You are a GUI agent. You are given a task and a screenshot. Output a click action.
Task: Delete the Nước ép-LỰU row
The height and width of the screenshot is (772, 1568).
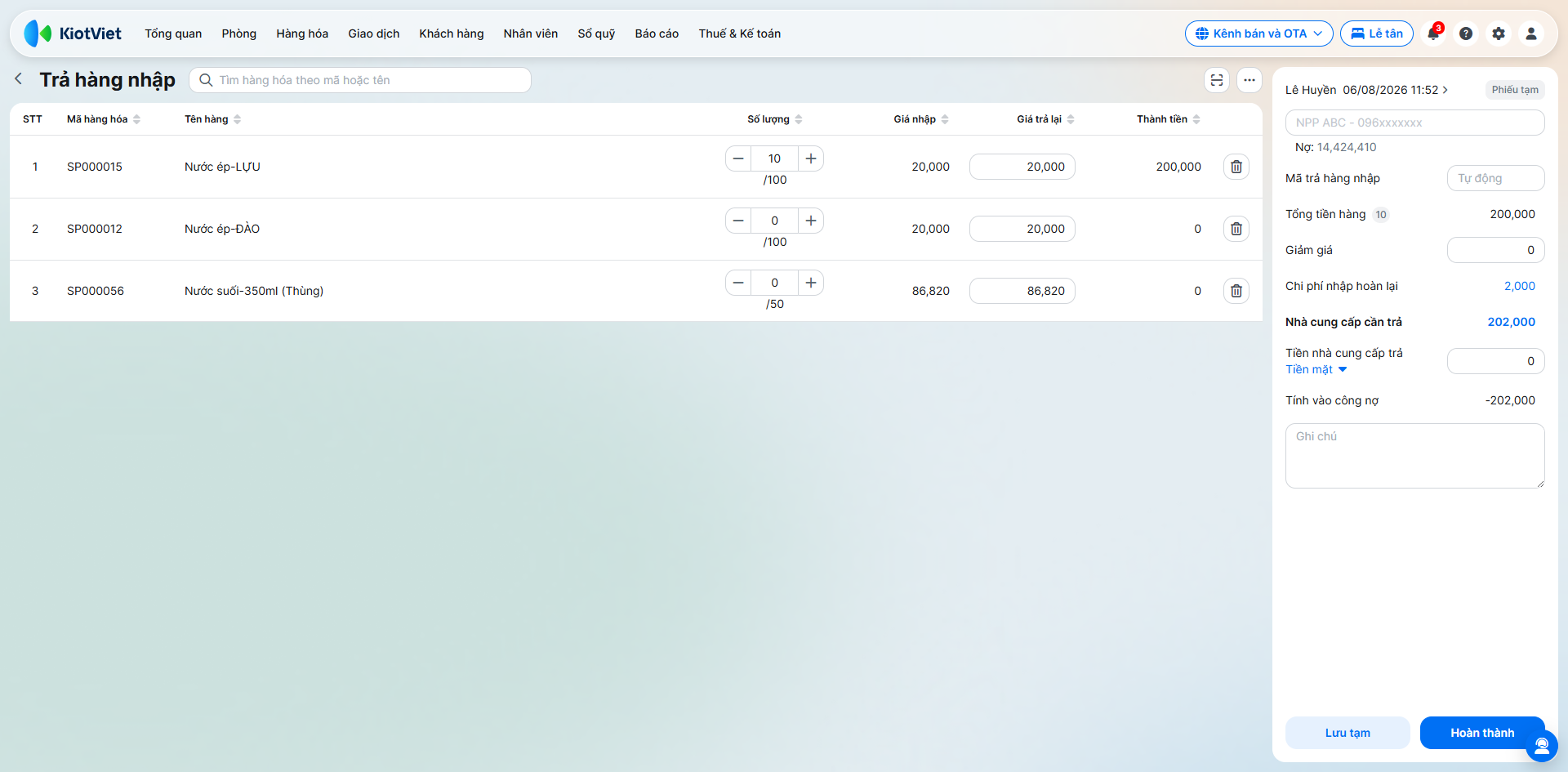1236,167
